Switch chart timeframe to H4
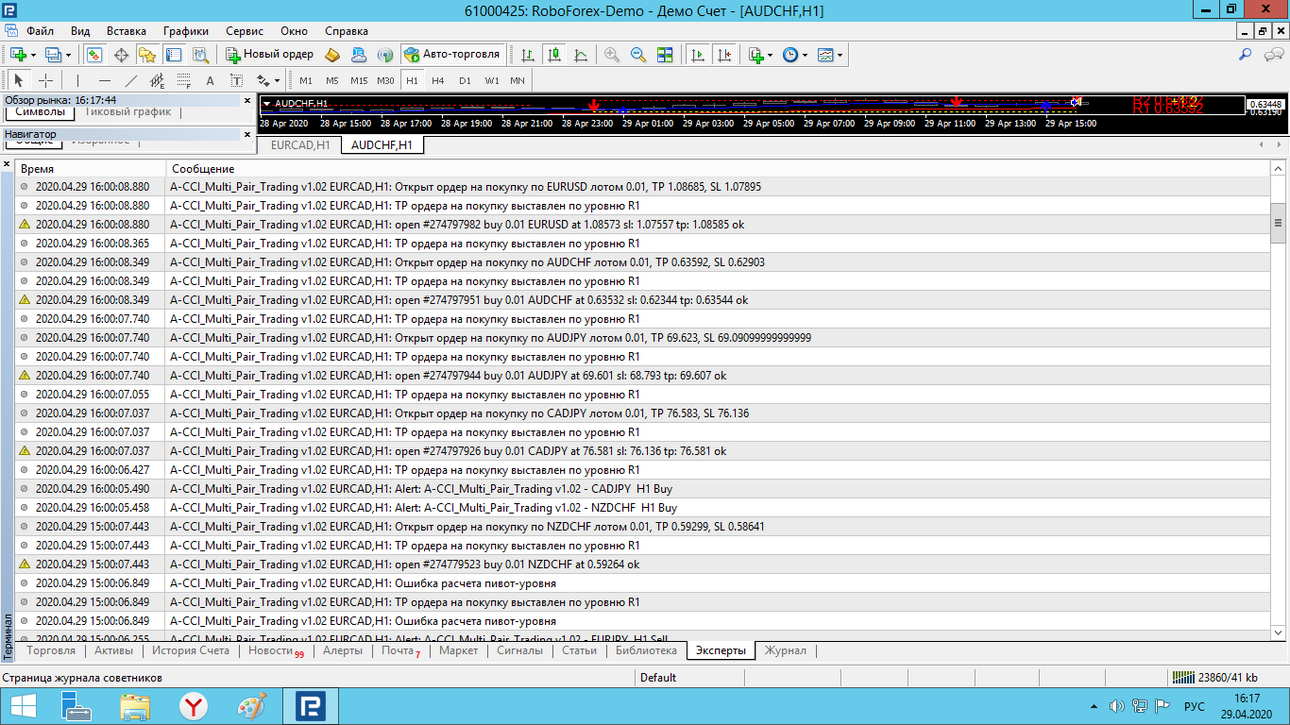 (438, 80)
